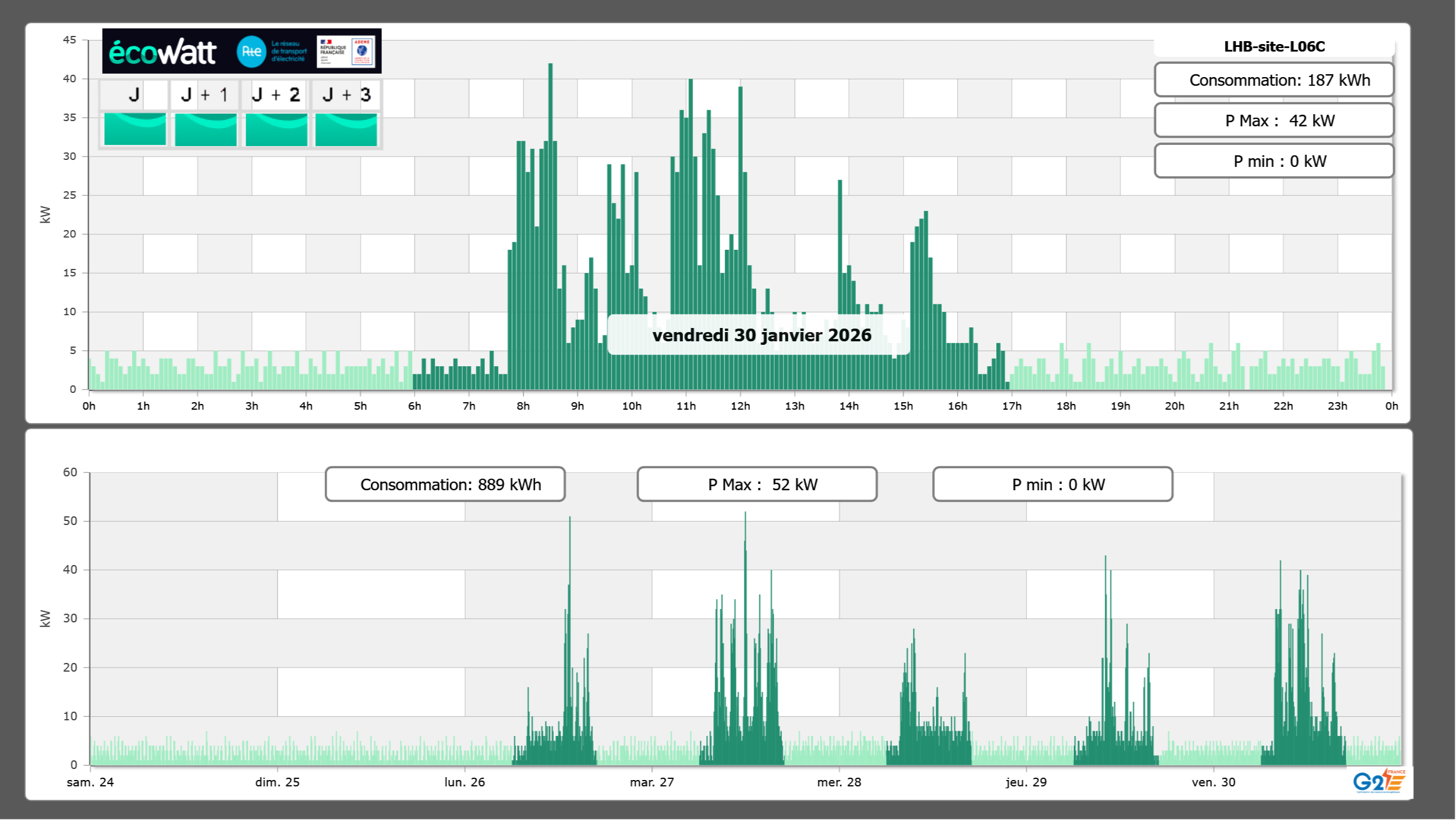Select the J day tab
Screen dimensions: 1456x820
[x=135, y=94]
